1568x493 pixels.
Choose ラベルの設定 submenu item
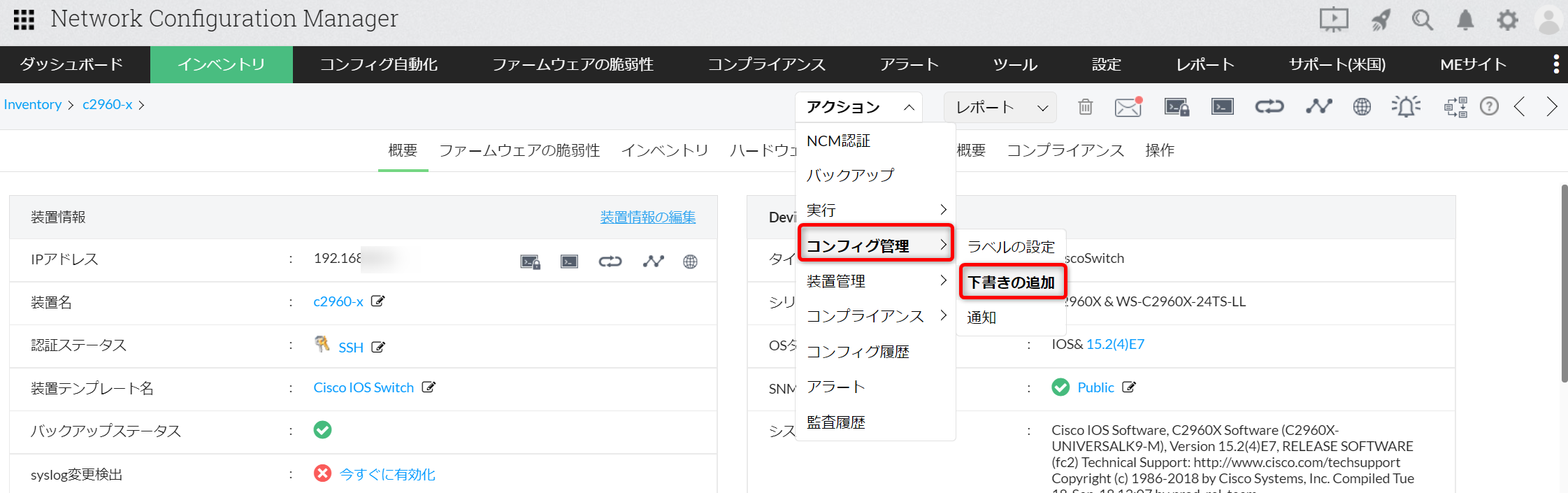coord(1011,247)
